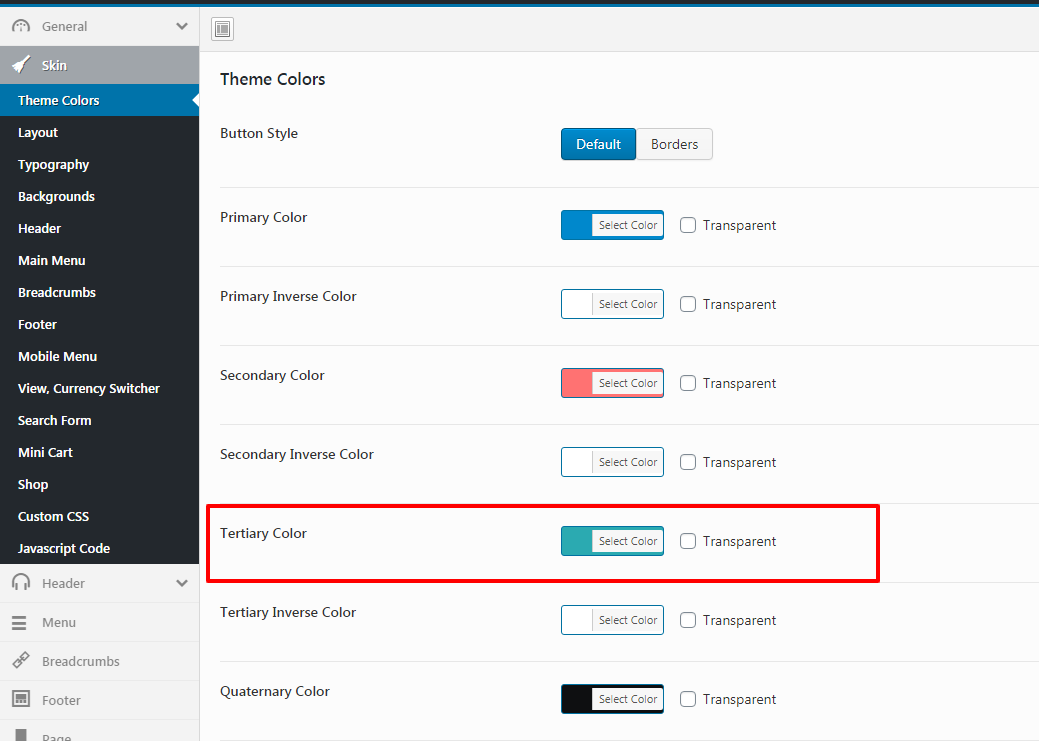
Task: Open the gray Breadcrumbs sidebar section
Action: click(99, 661)
